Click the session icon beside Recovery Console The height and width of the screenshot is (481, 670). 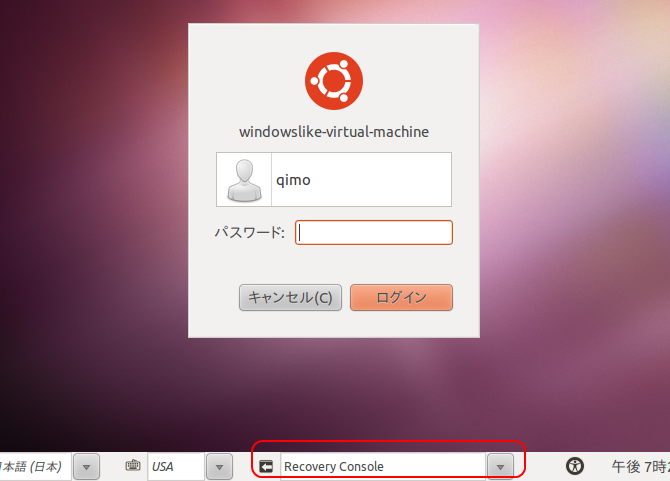tap(266, 466)
